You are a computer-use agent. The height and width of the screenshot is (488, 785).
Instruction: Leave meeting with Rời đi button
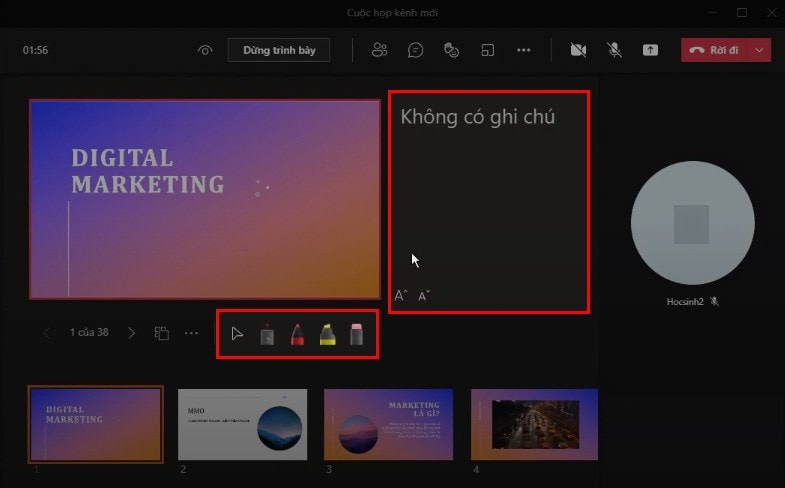(x=714, y=50)
